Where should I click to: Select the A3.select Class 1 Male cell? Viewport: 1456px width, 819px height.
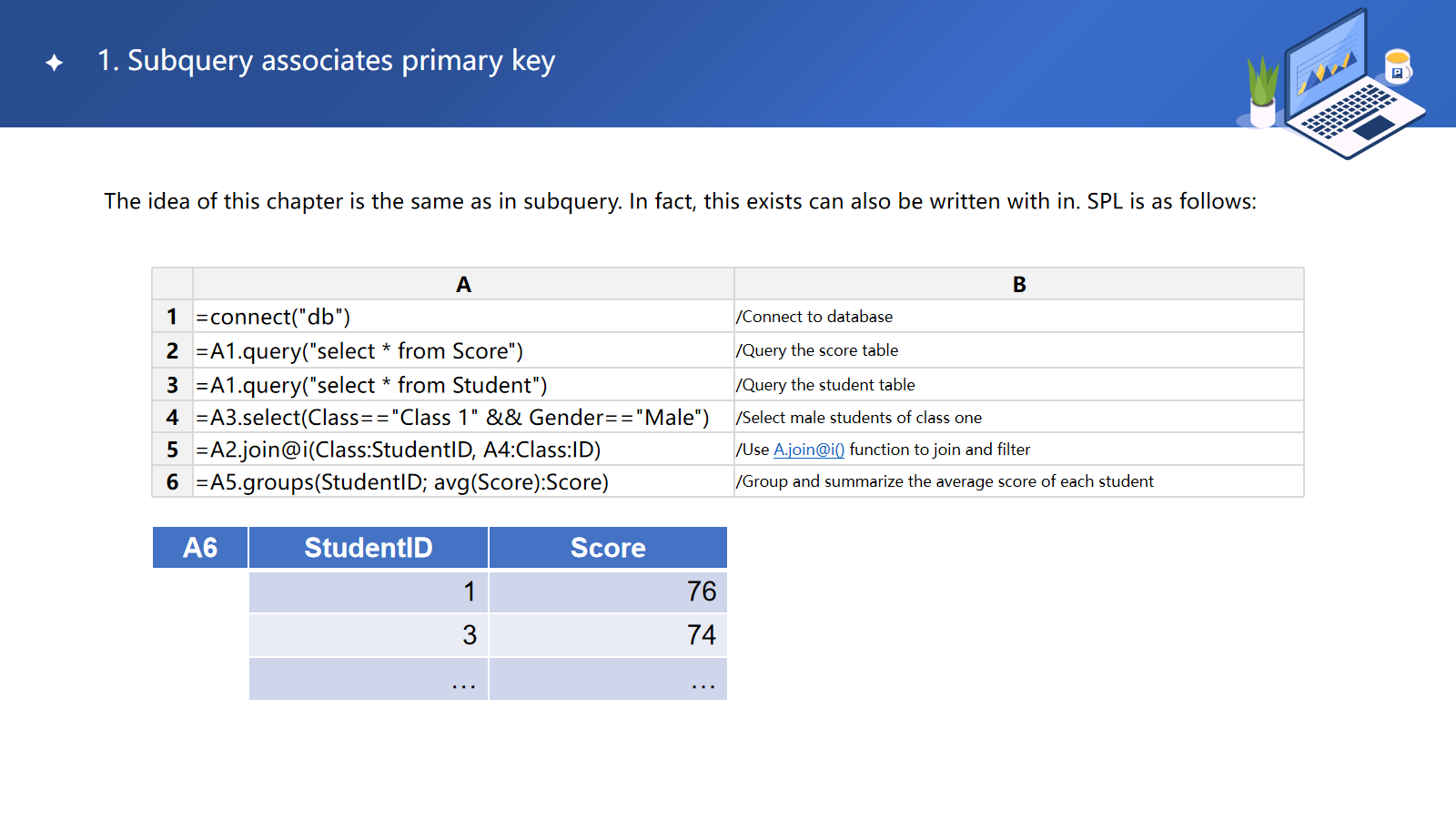[x=462, y=418]
